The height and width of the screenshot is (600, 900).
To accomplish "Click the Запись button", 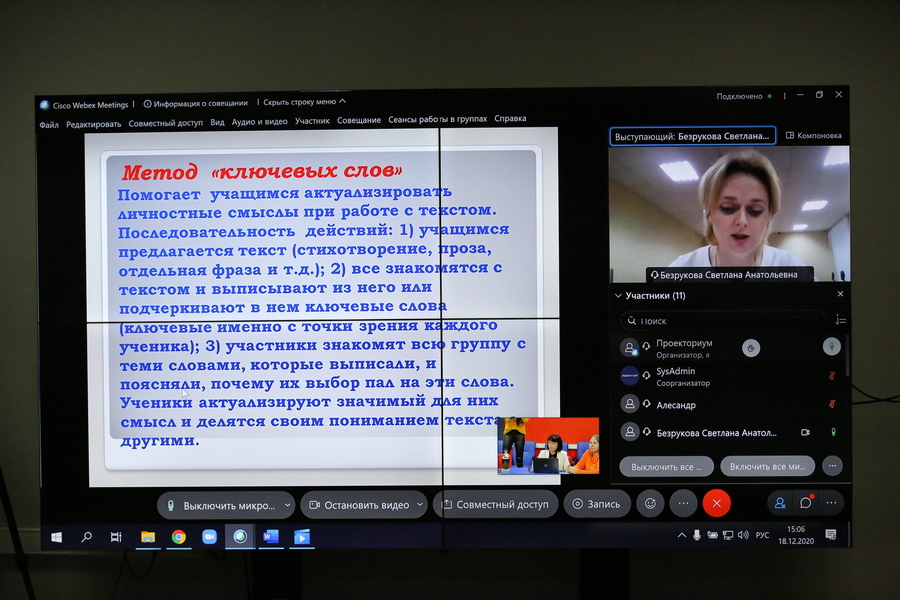I will (x=596, y=504).
